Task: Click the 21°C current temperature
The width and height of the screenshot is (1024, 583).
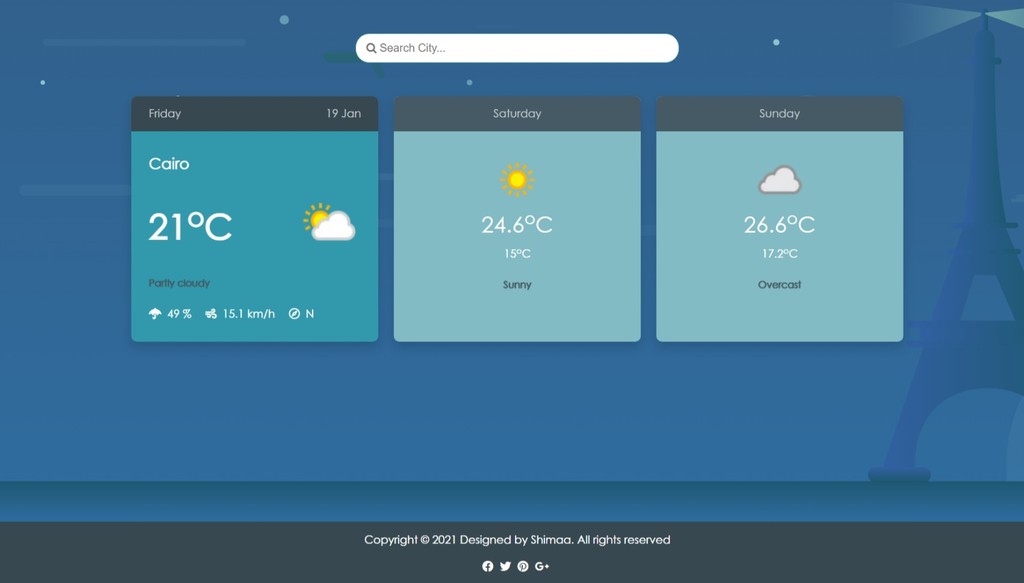Action: tap(190, 227)
